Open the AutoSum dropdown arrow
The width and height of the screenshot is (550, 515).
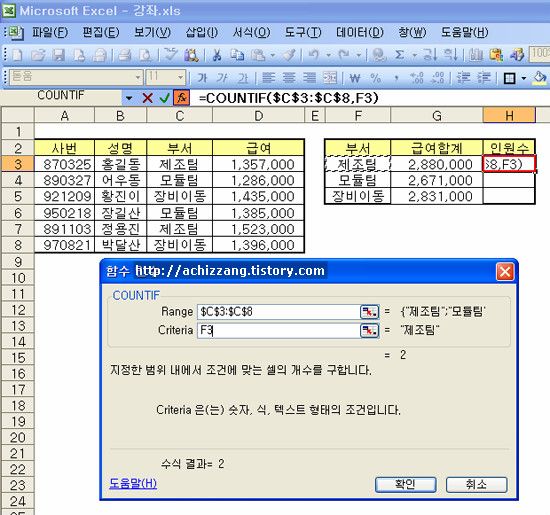pyautogui.click(x=414, y=55)
